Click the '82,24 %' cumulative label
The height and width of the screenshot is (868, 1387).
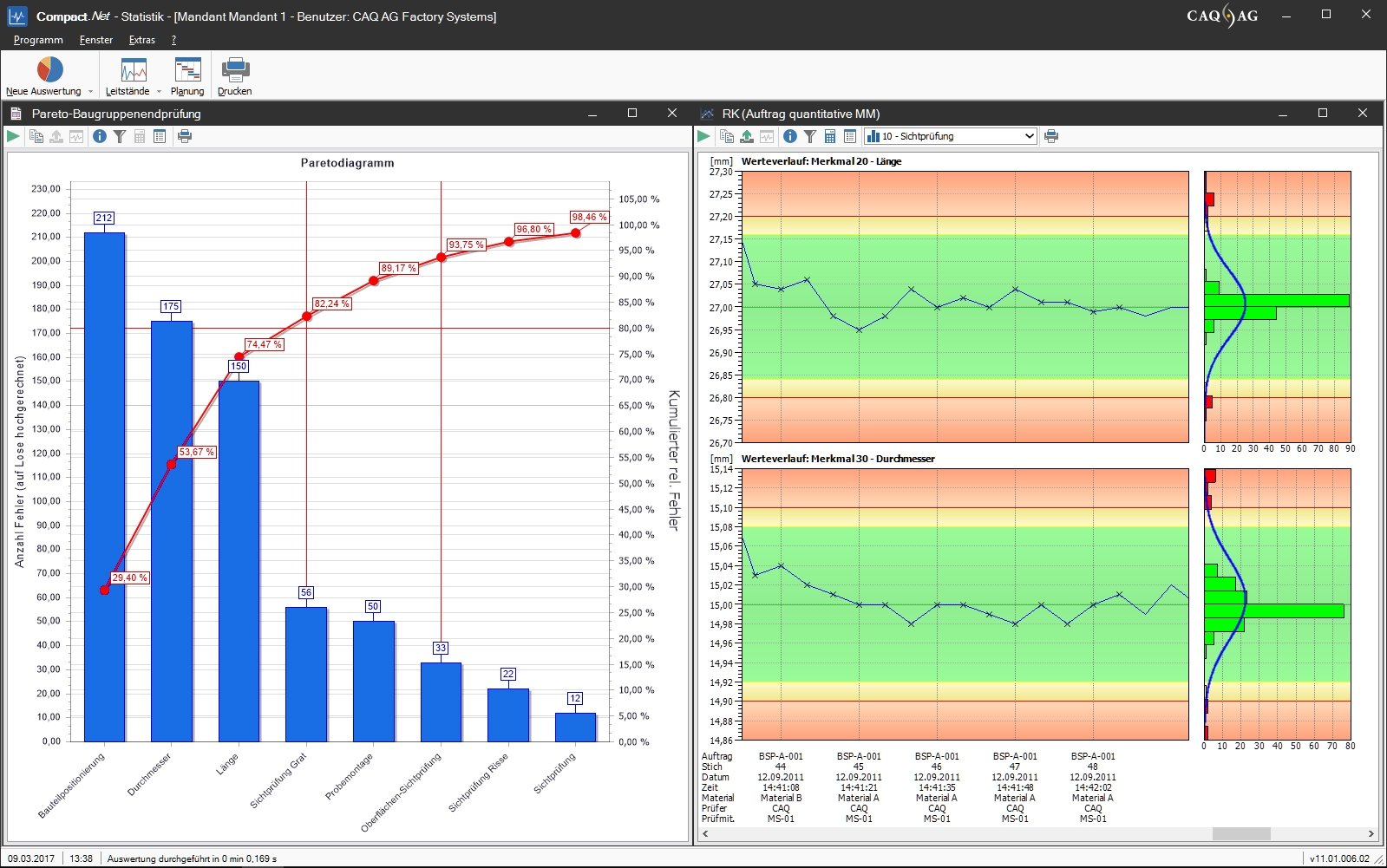pyautogui.click(x=332, y=303)
